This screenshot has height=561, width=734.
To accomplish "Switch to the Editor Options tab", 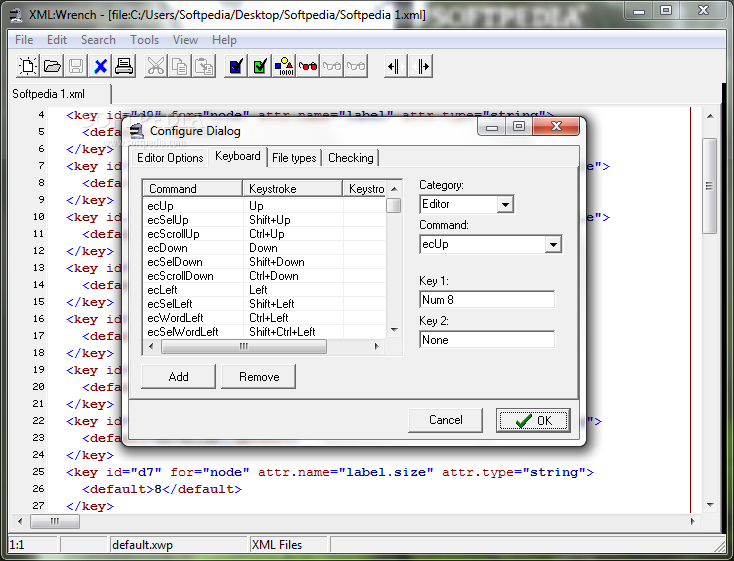I will pyautogui.click(x=170, y=158).
